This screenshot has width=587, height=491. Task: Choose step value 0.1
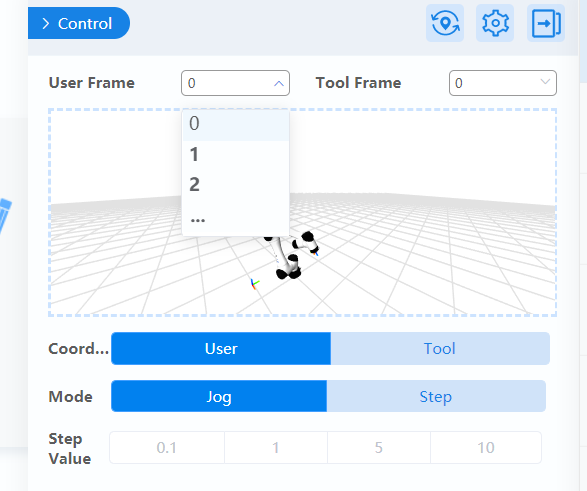point(167,448)
